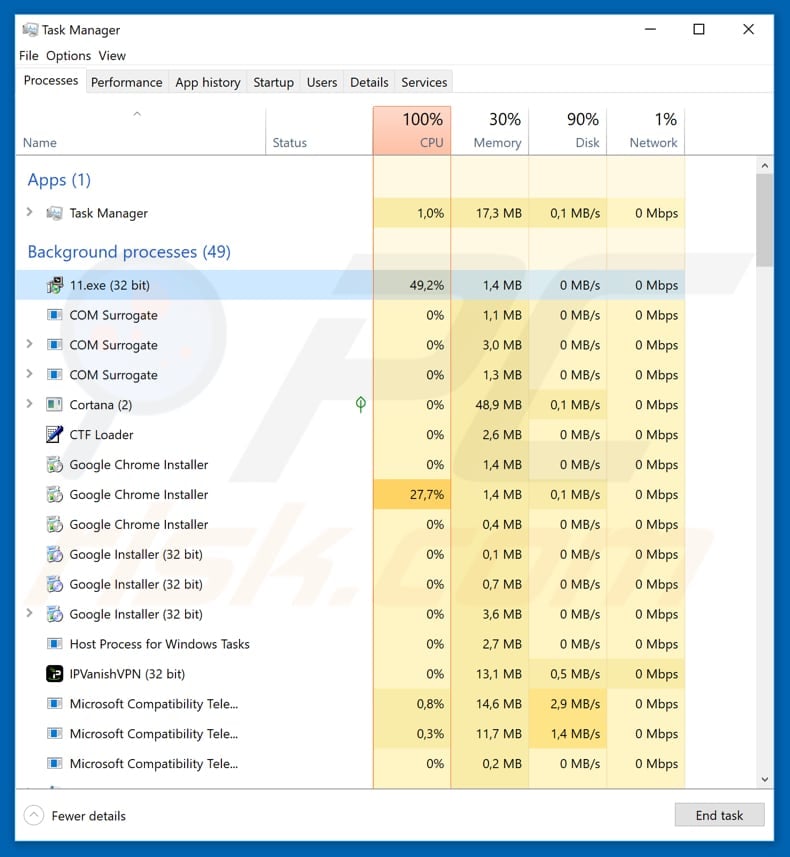Select the Processes tab

click(x=51, y=81)
